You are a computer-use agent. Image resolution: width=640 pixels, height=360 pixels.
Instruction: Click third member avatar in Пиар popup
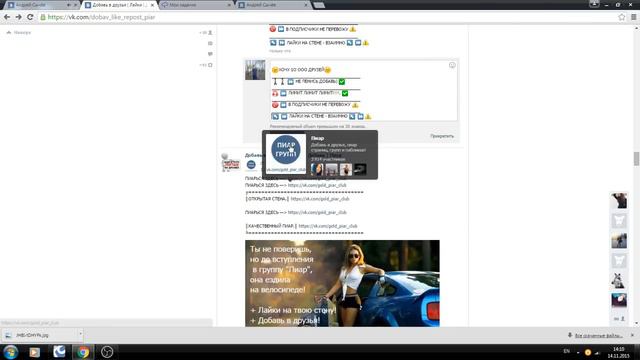point(346,169)
